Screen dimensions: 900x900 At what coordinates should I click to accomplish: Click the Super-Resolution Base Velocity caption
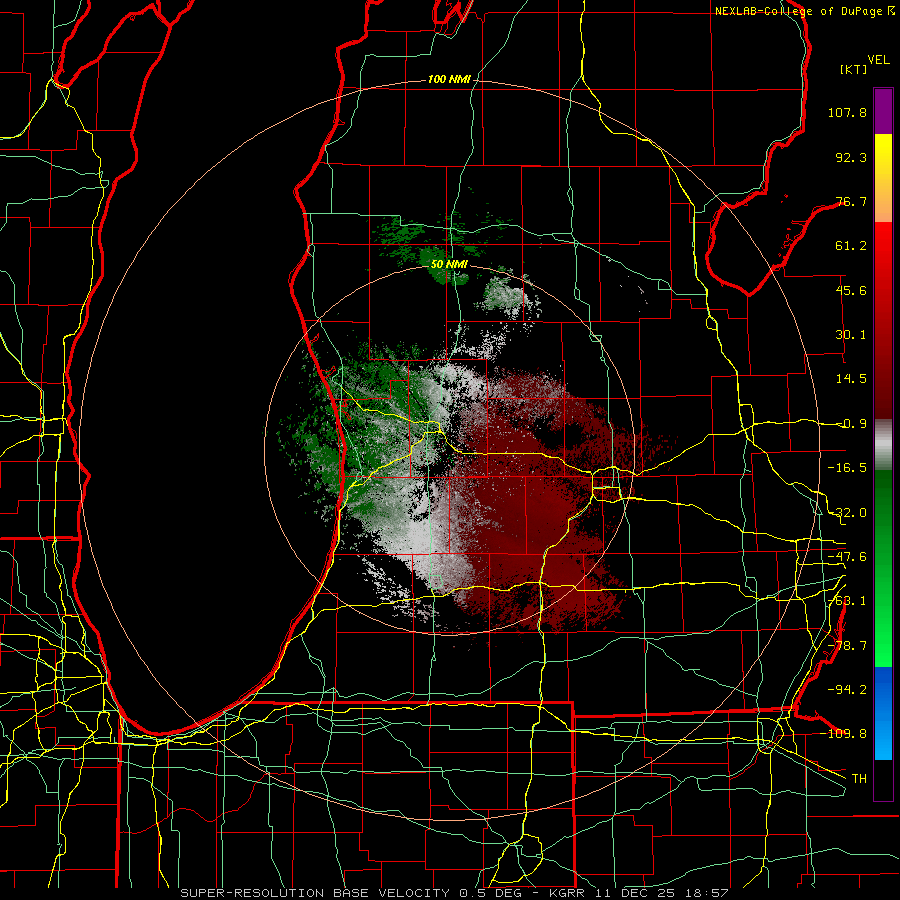coord(454,893)
